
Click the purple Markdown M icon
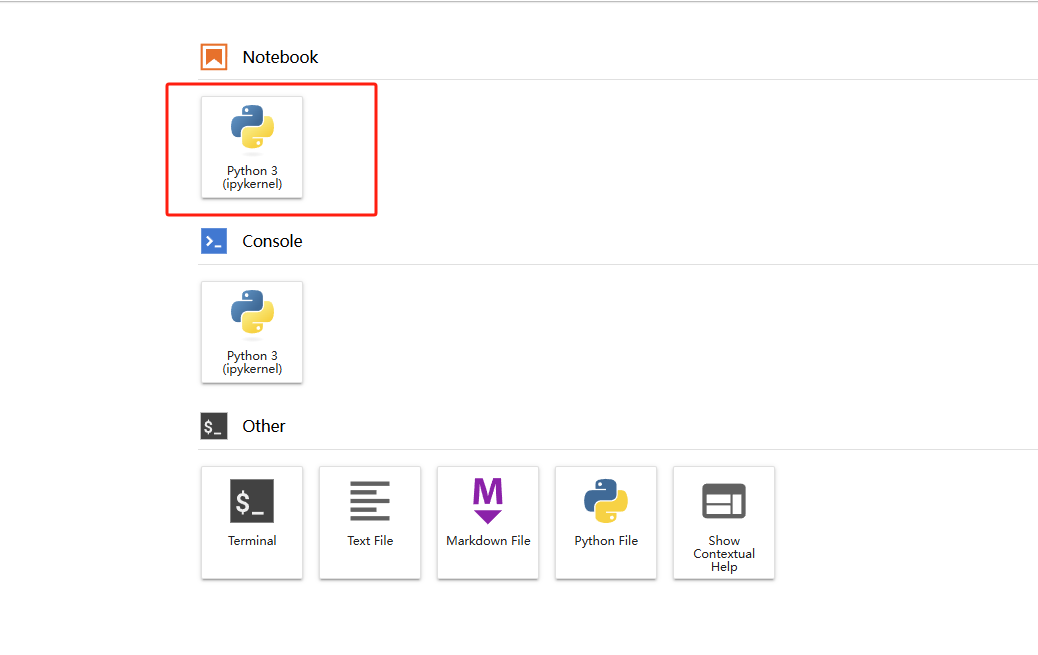(x=488, y=500)
